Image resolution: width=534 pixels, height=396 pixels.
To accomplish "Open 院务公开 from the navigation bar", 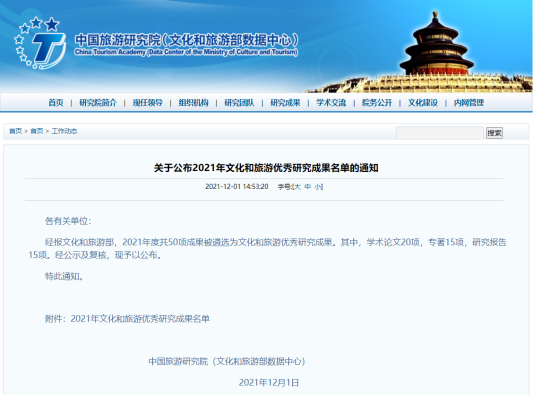I will [377, 102].
